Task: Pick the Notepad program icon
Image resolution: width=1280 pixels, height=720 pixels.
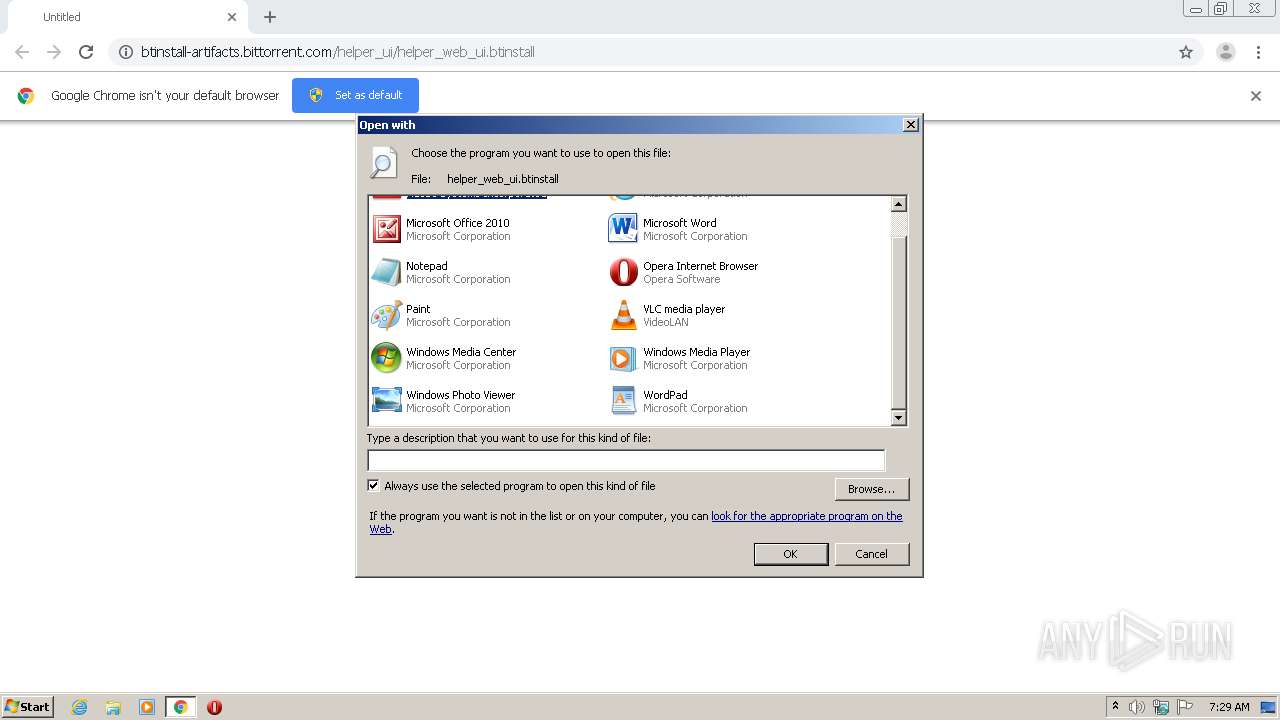Action: coord(386,272)
